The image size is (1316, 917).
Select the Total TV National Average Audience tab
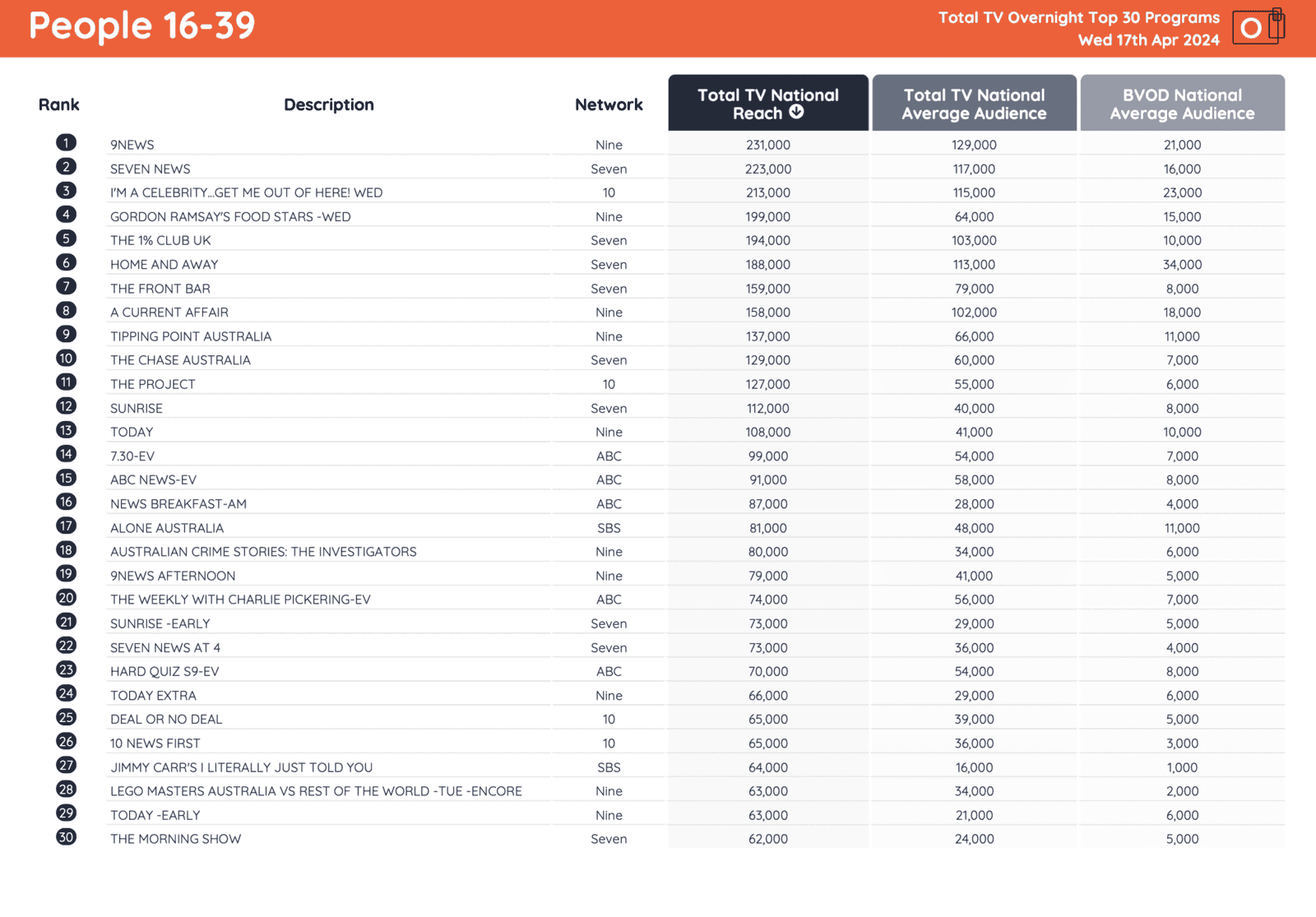(974, 103)
